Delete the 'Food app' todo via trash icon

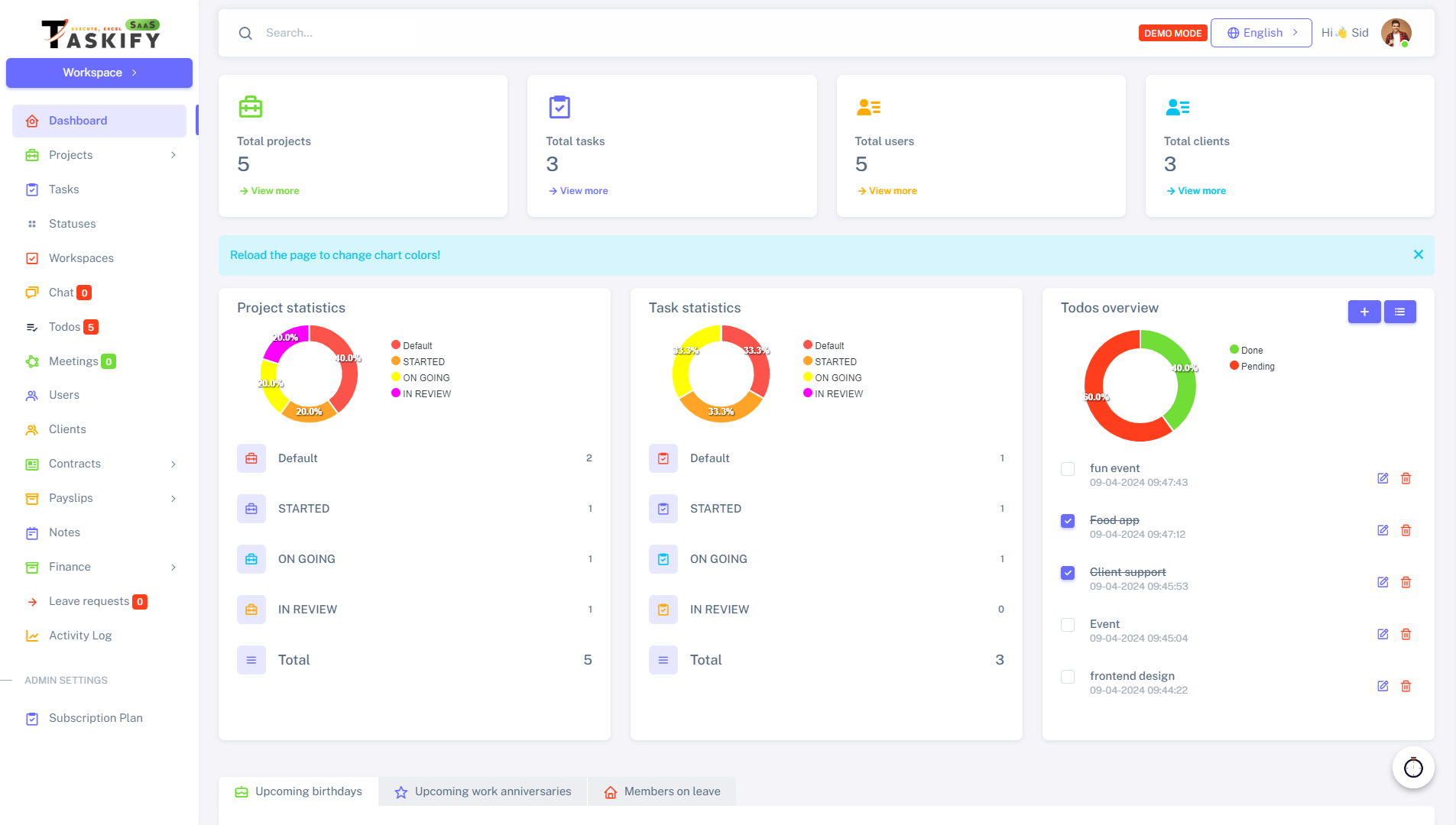tap(1406, 530)
